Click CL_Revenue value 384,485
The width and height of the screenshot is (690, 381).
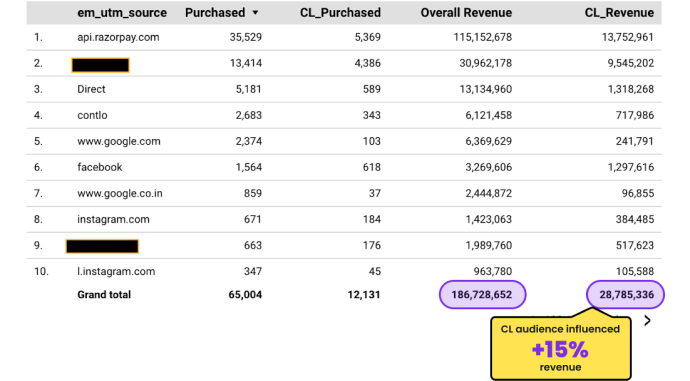[x=635, y=219]
